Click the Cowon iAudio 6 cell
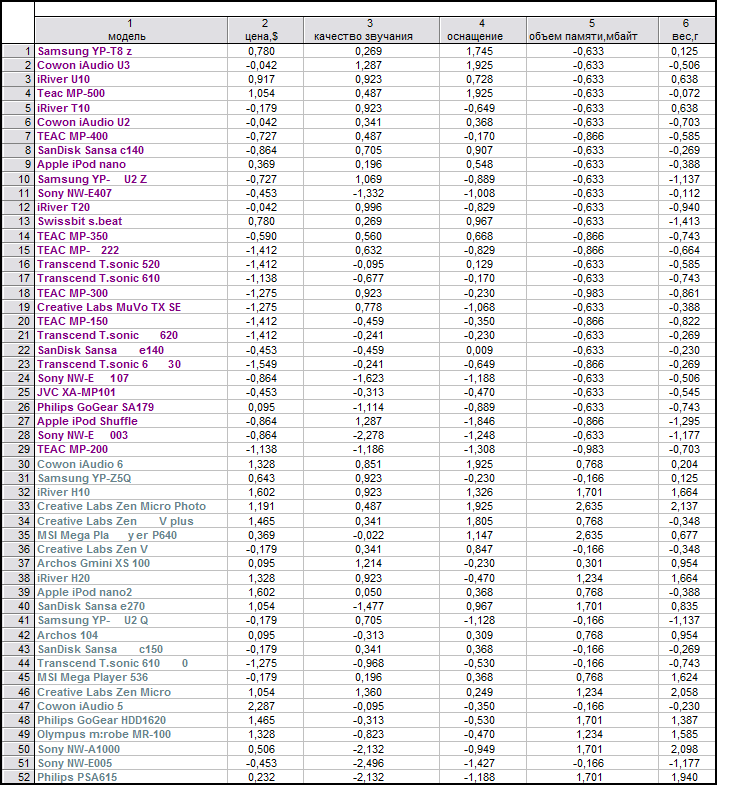The height and width of the screenshot is (792, 738). (131, 465)
